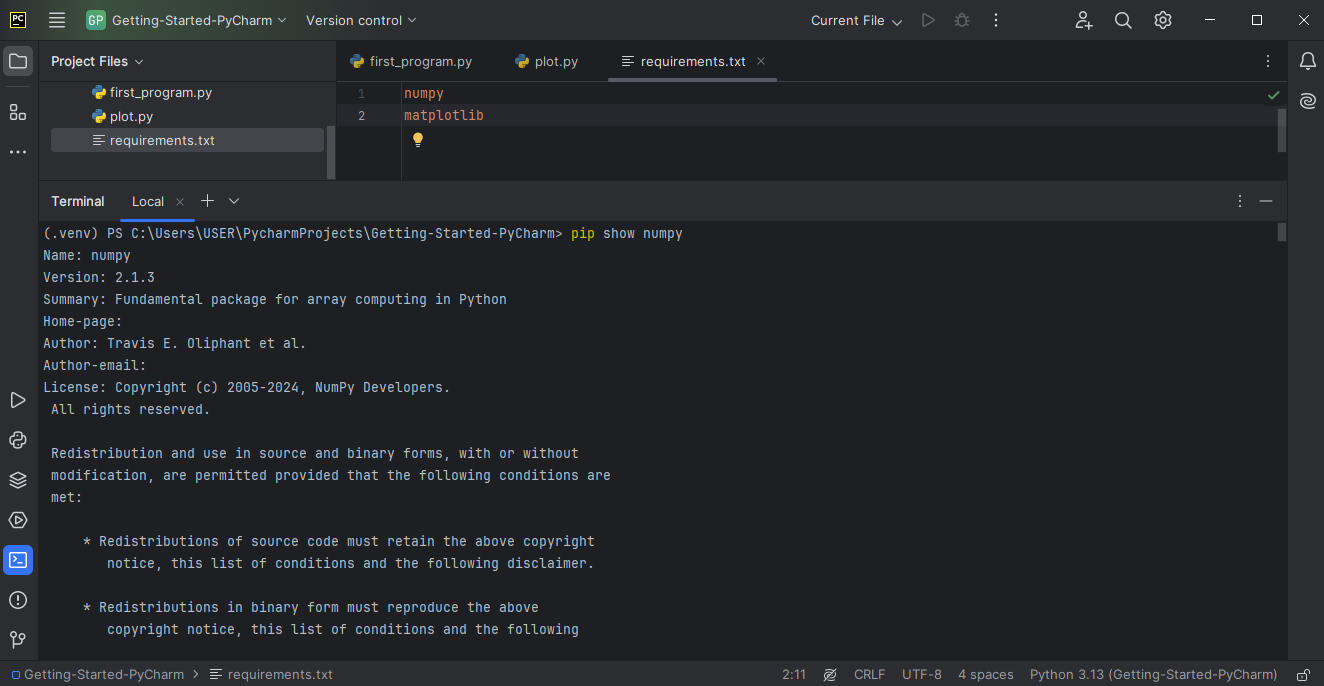Open IDE settings gear
1324x686 pixels.
point(1162,20)
